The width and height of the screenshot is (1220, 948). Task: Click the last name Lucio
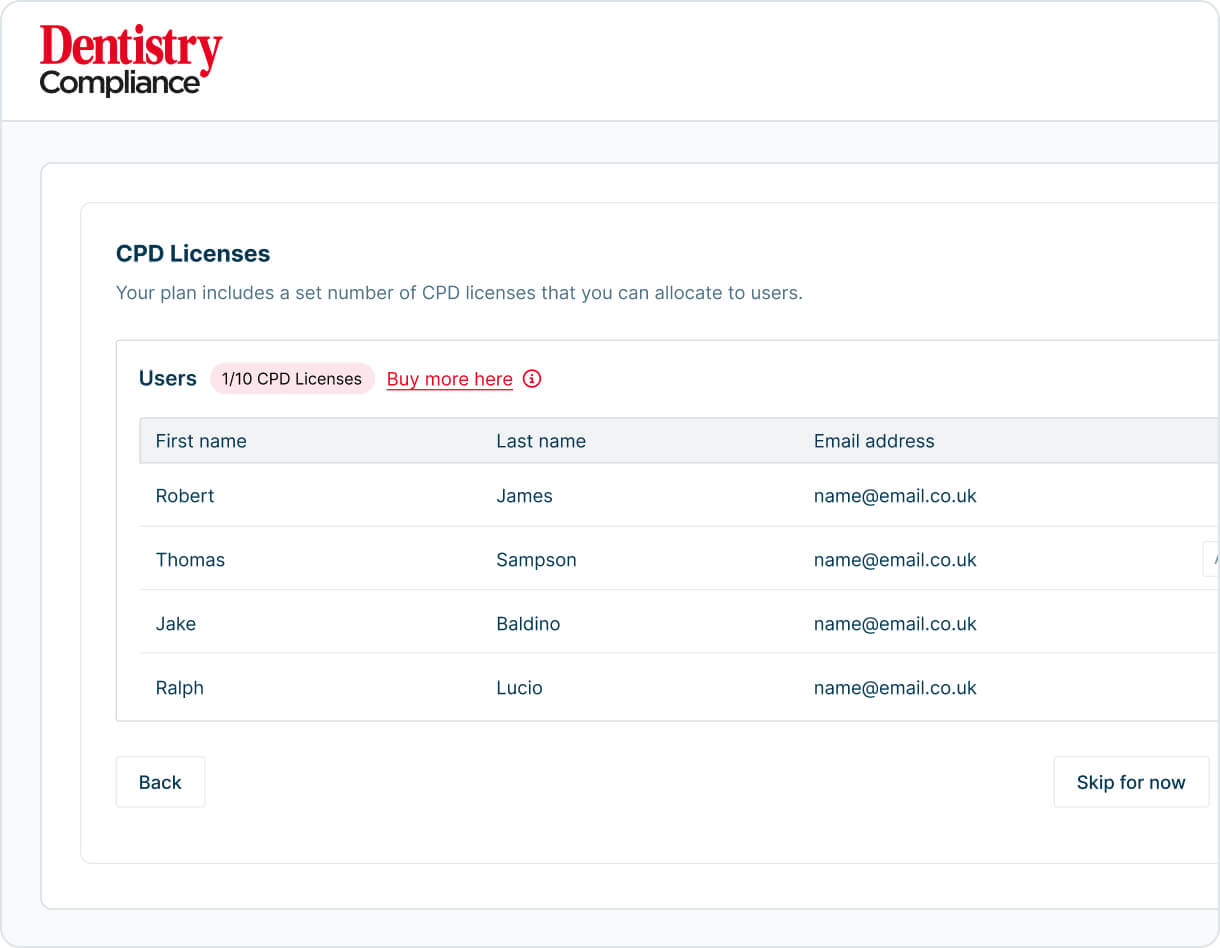(519, 688)
